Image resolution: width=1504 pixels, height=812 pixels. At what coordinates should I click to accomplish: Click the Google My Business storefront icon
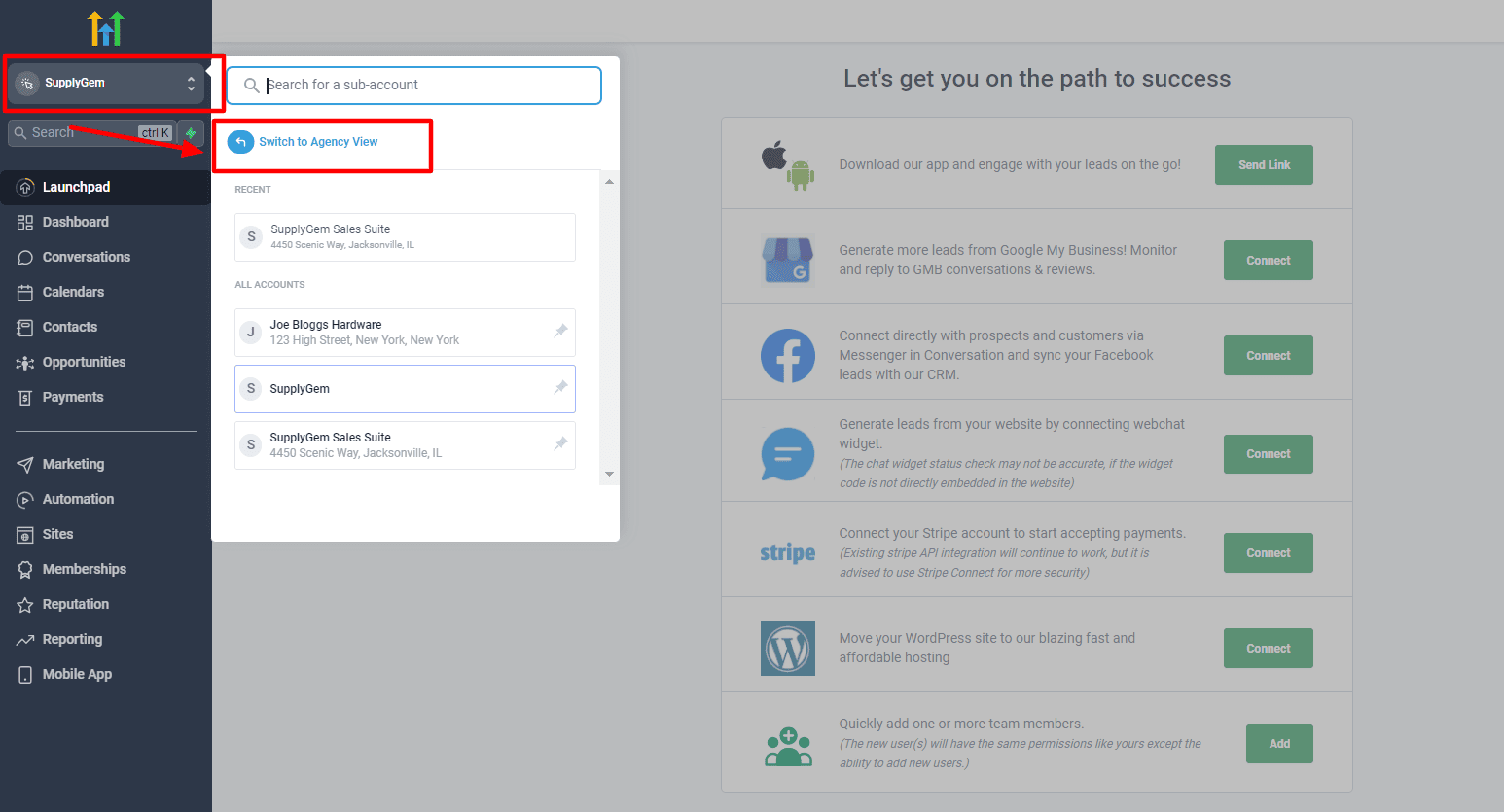click(x=788, y=261)
